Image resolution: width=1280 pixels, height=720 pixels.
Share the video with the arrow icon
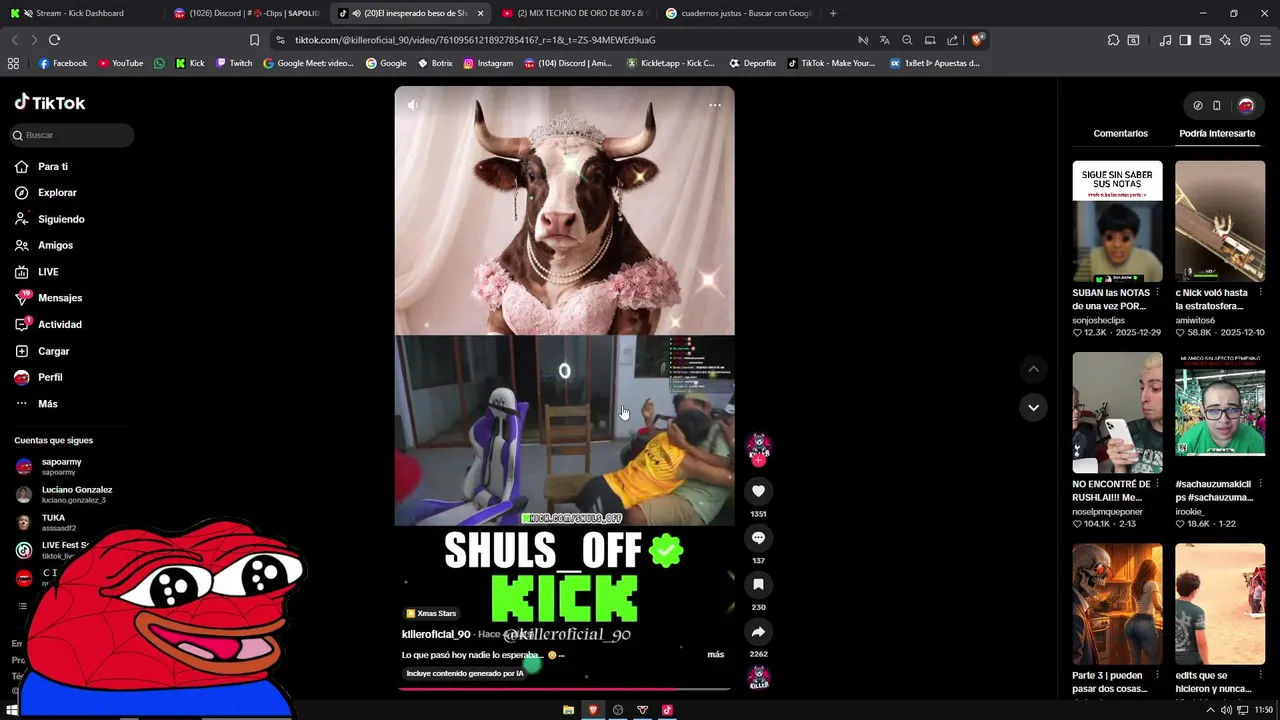pos(758,632)
